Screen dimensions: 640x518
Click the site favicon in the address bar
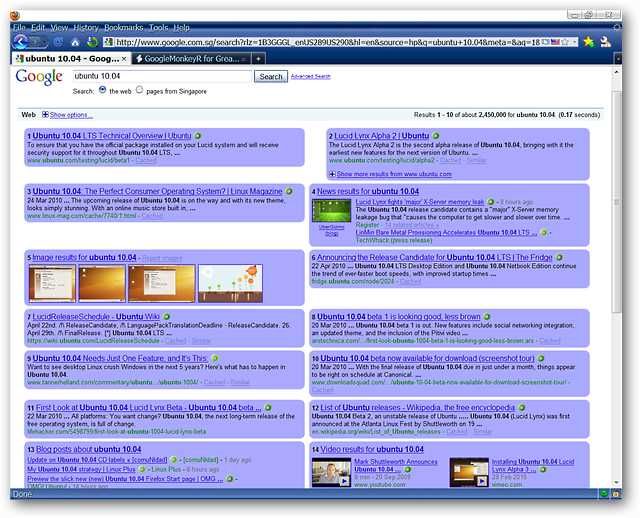coord(108,42)
